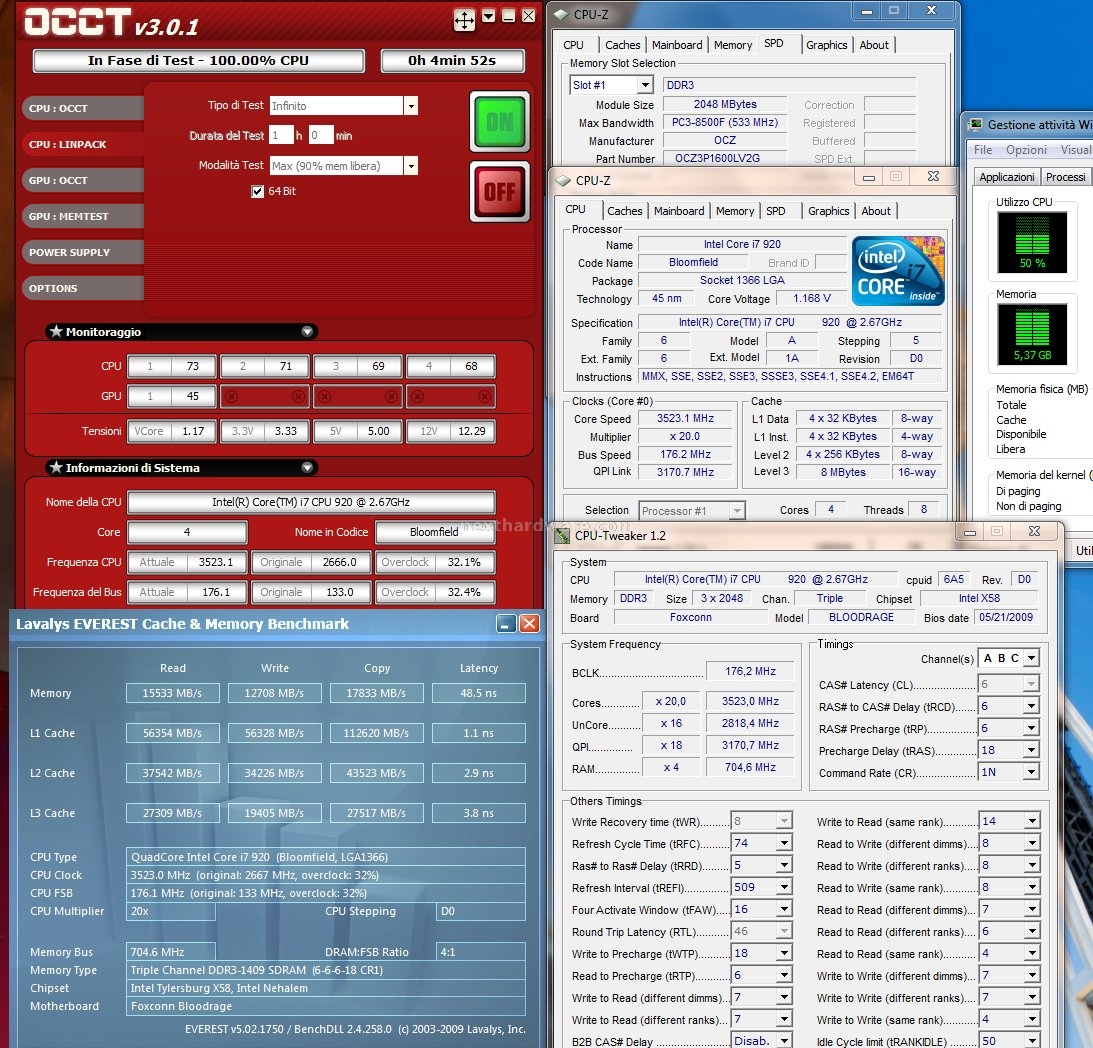
Task: Switch to Memory tab in front CPU-Z
Action: (x=735, y=211)
